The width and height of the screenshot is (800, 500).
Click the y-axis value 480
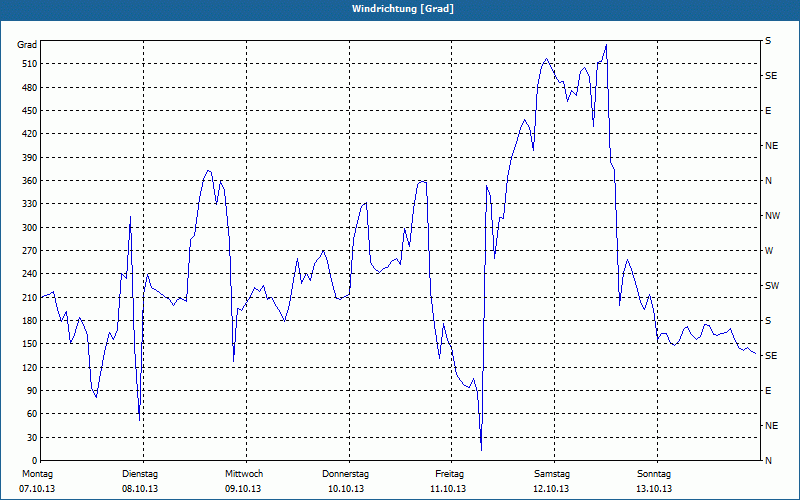click(30, 87)
